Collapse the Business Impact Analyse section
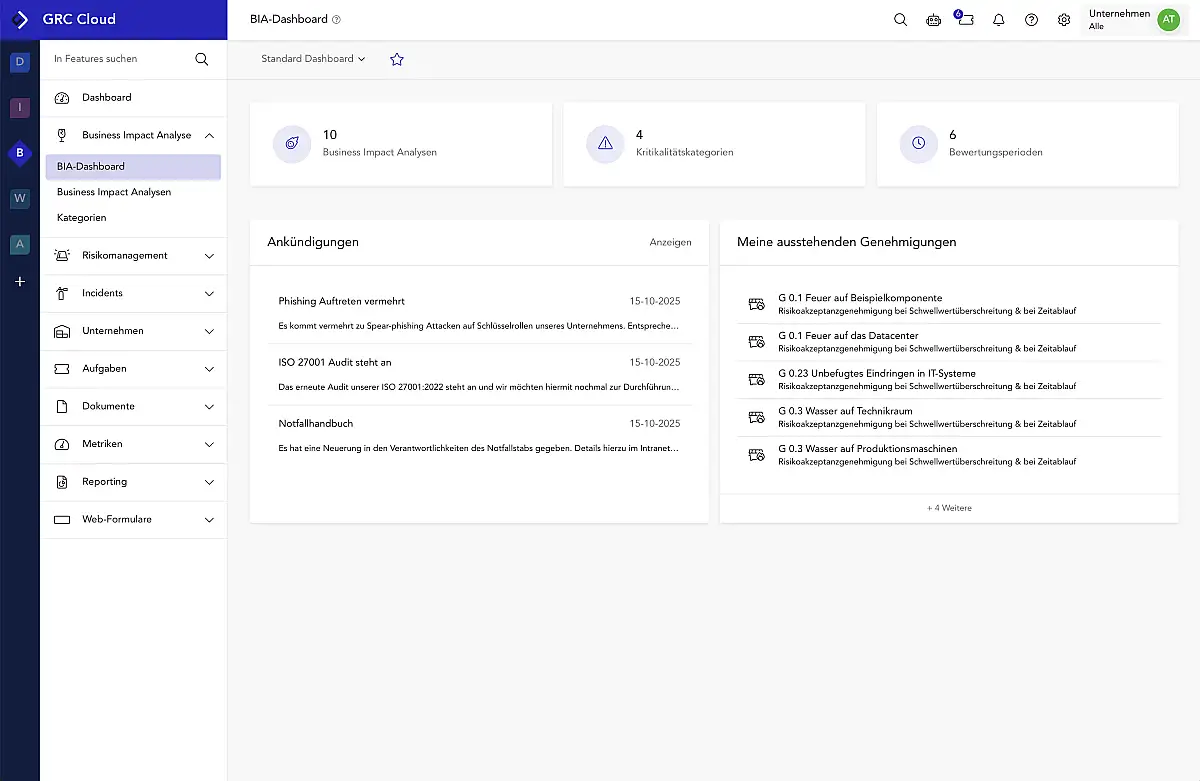Screen dimensions: 1200x781 (x=209, y=135)
